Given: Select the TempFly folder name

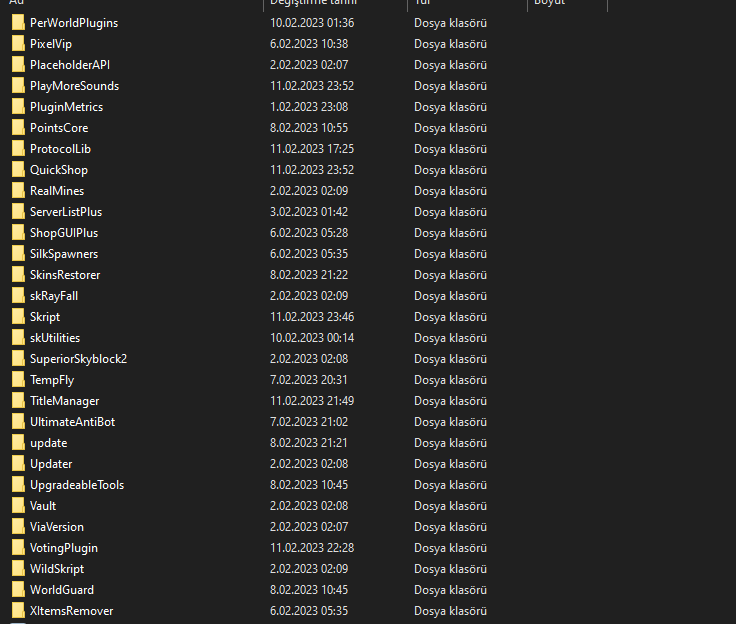Looking at the screenshot, I should pos(52,380).
